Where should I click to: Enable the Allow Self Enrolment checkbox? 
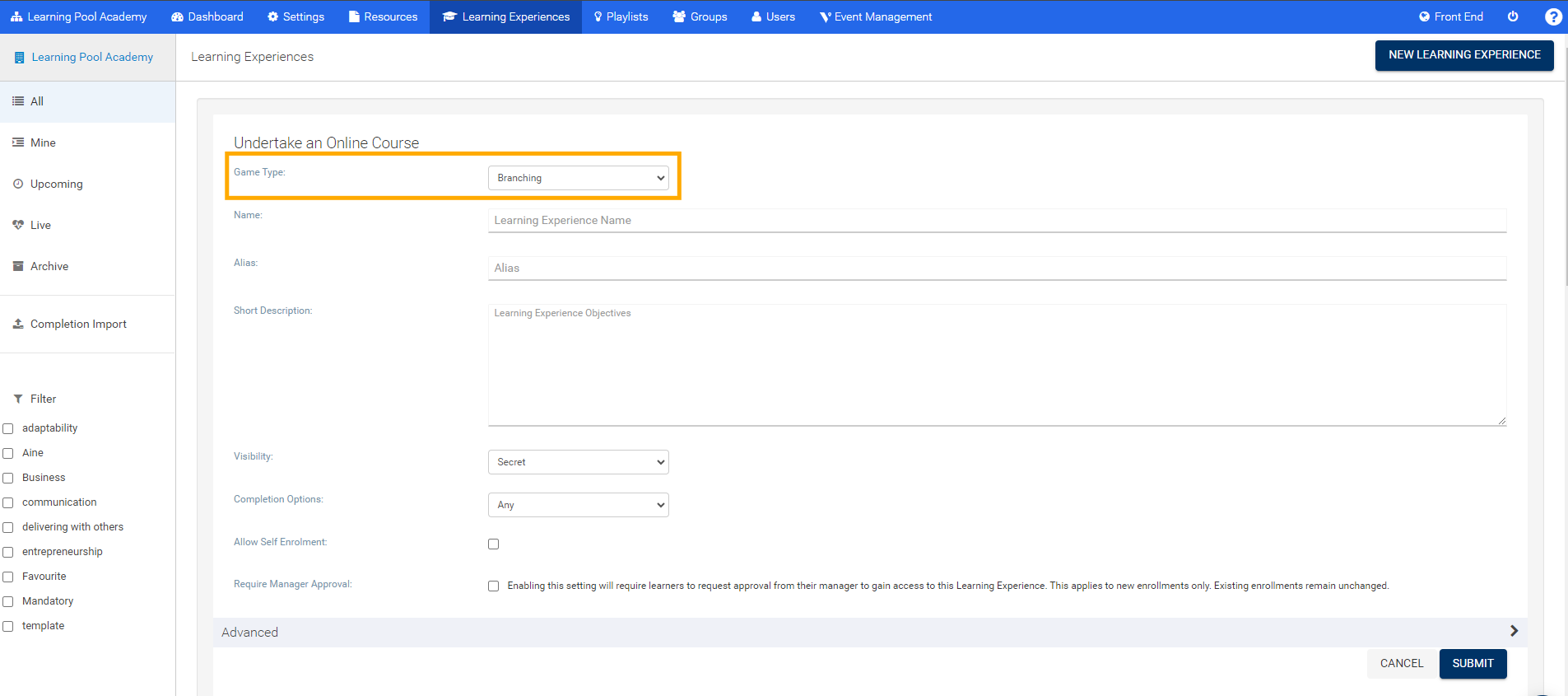(494, 544)
